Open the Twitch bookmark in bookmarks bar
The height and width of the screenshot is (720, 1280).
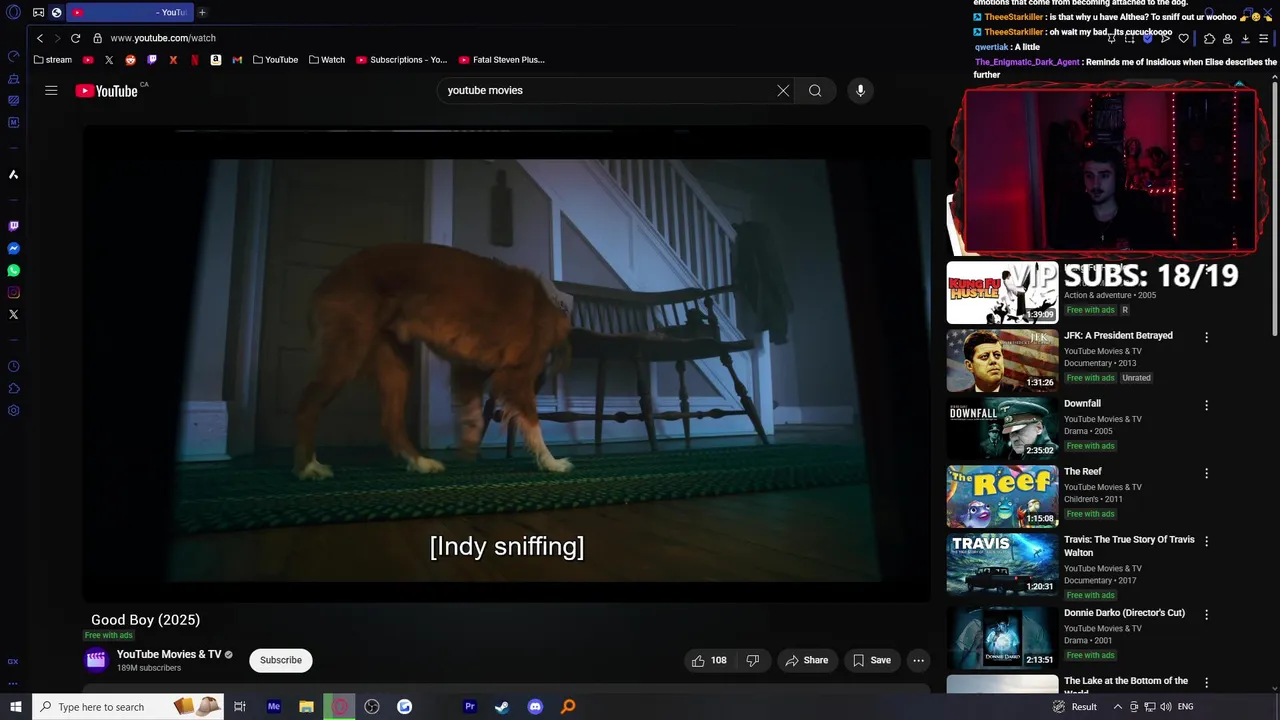tap(152, 60)
